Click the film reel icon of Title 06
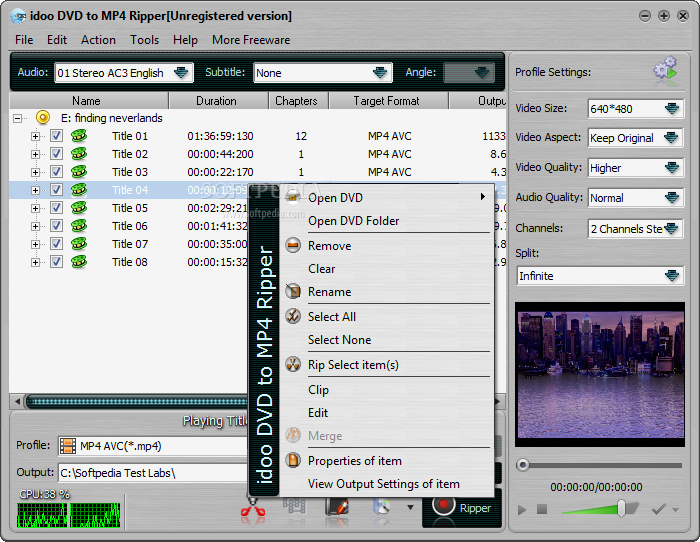This screenshot has width=700, height=542. [x=79, y=225]
